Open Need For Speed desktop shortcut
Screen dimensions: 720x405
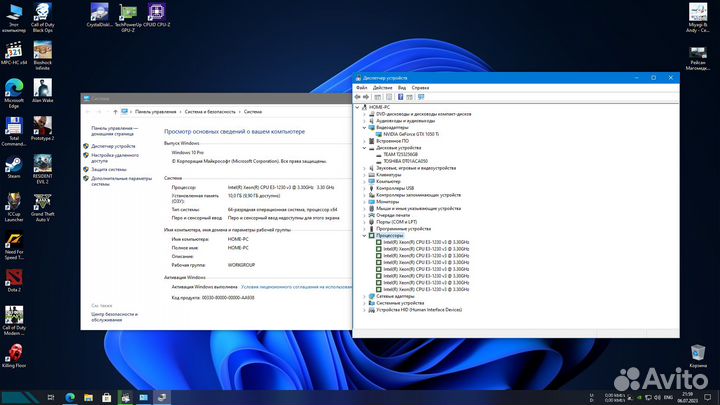click(x=14, y=246)
